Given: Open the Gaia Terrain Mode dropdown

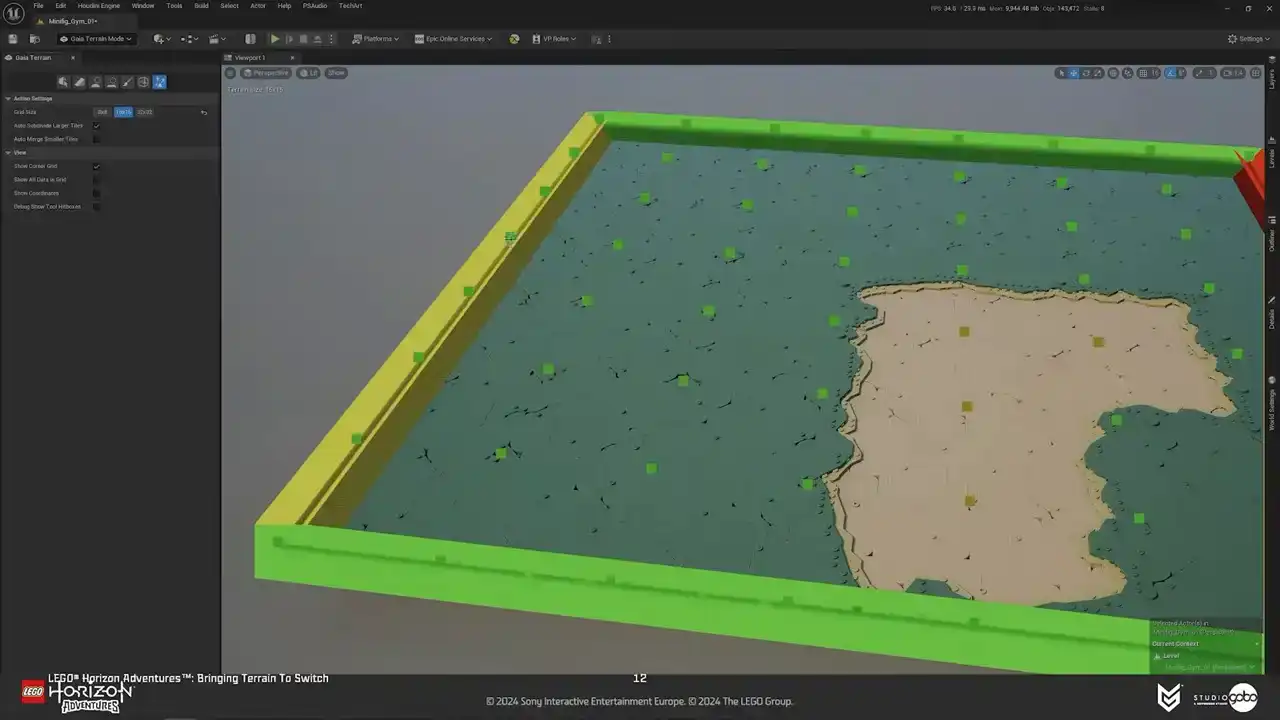Looking at the screenshot, I should pyautogui.click(x=96, y=39).
